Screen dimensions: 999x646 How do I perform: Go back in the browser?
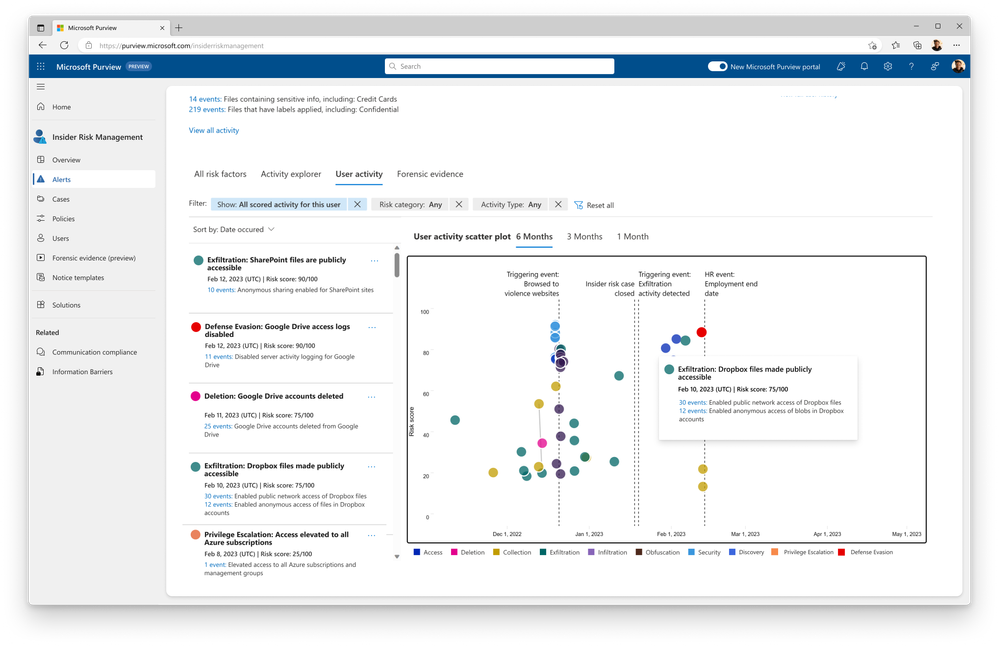43,45
